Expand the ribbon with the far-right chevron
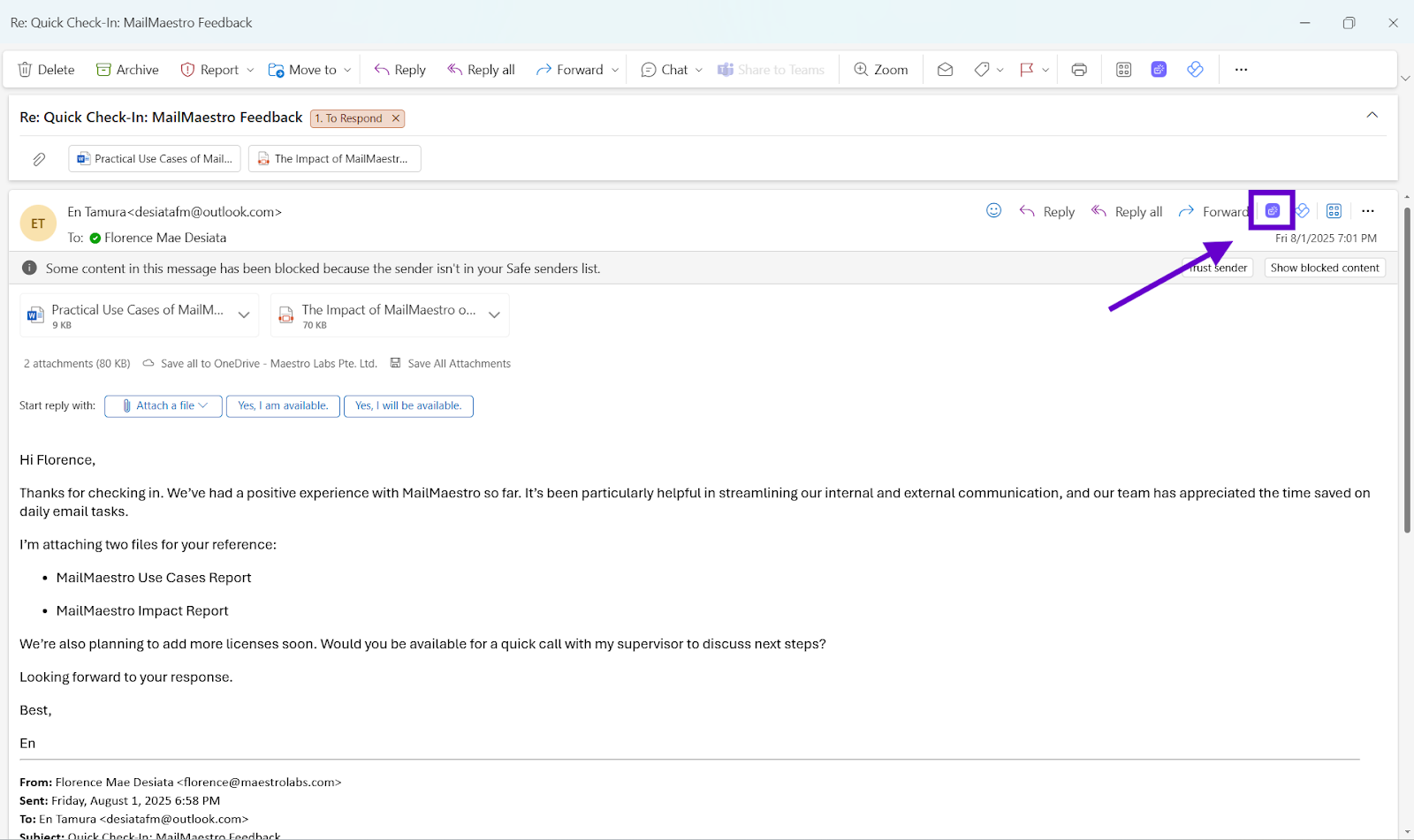The width and height of the screenshot is (1414, 840). tap(1405, 79)
